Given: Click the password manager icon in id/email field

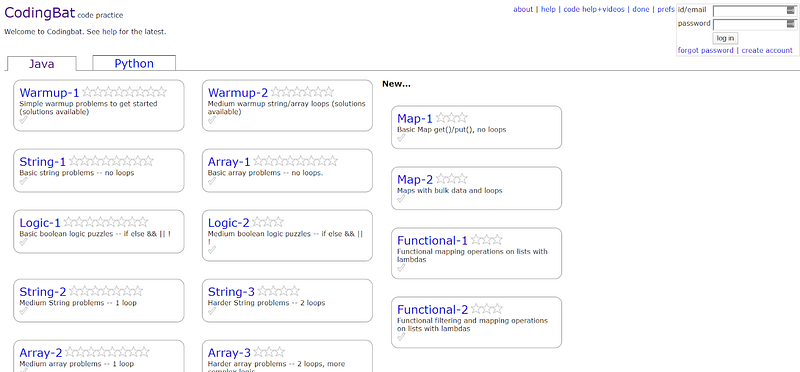Looking at the screenshot, I should pyautogui.click(x=791, y=10).
